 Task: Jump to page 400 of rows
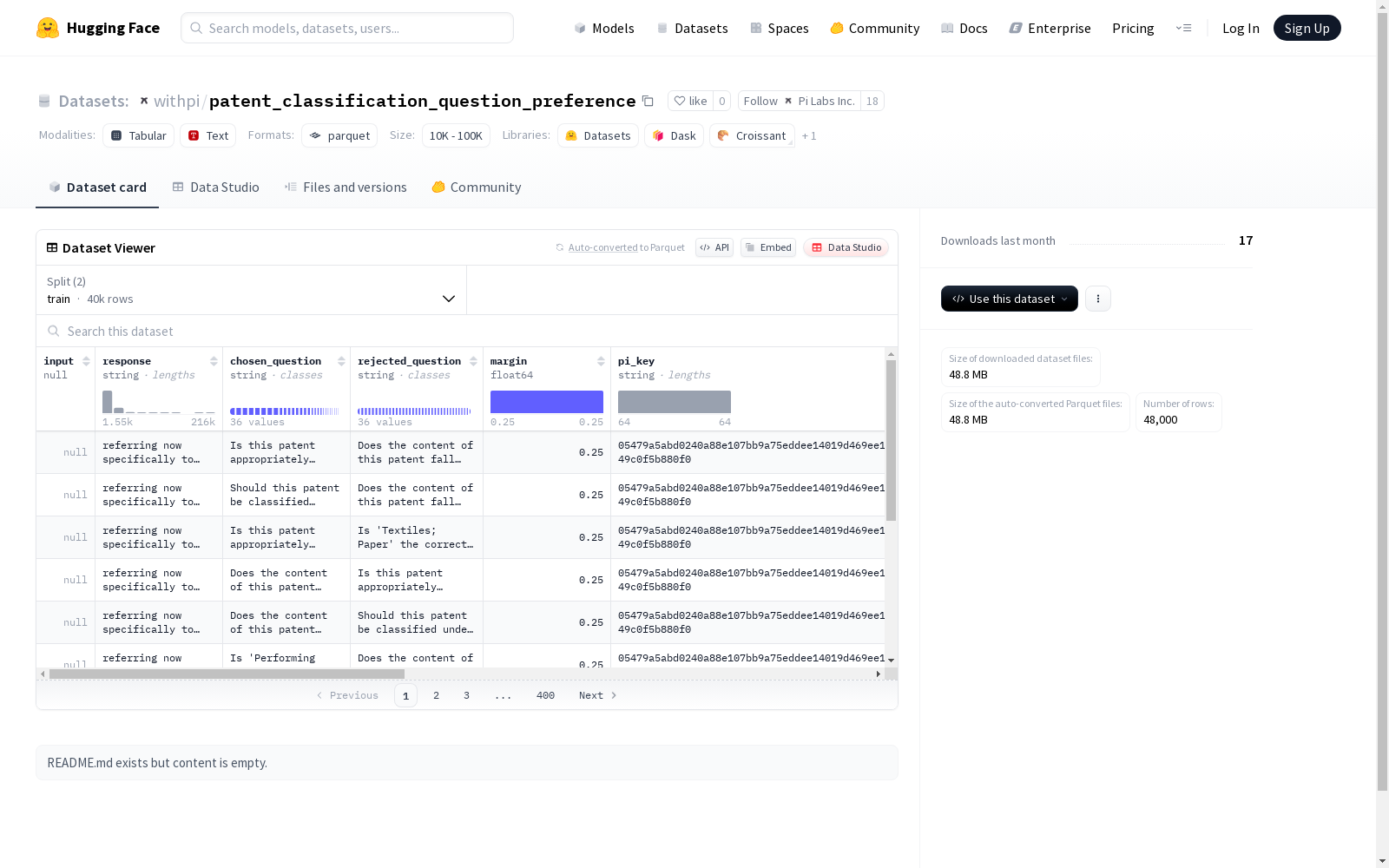click(545, 695)
